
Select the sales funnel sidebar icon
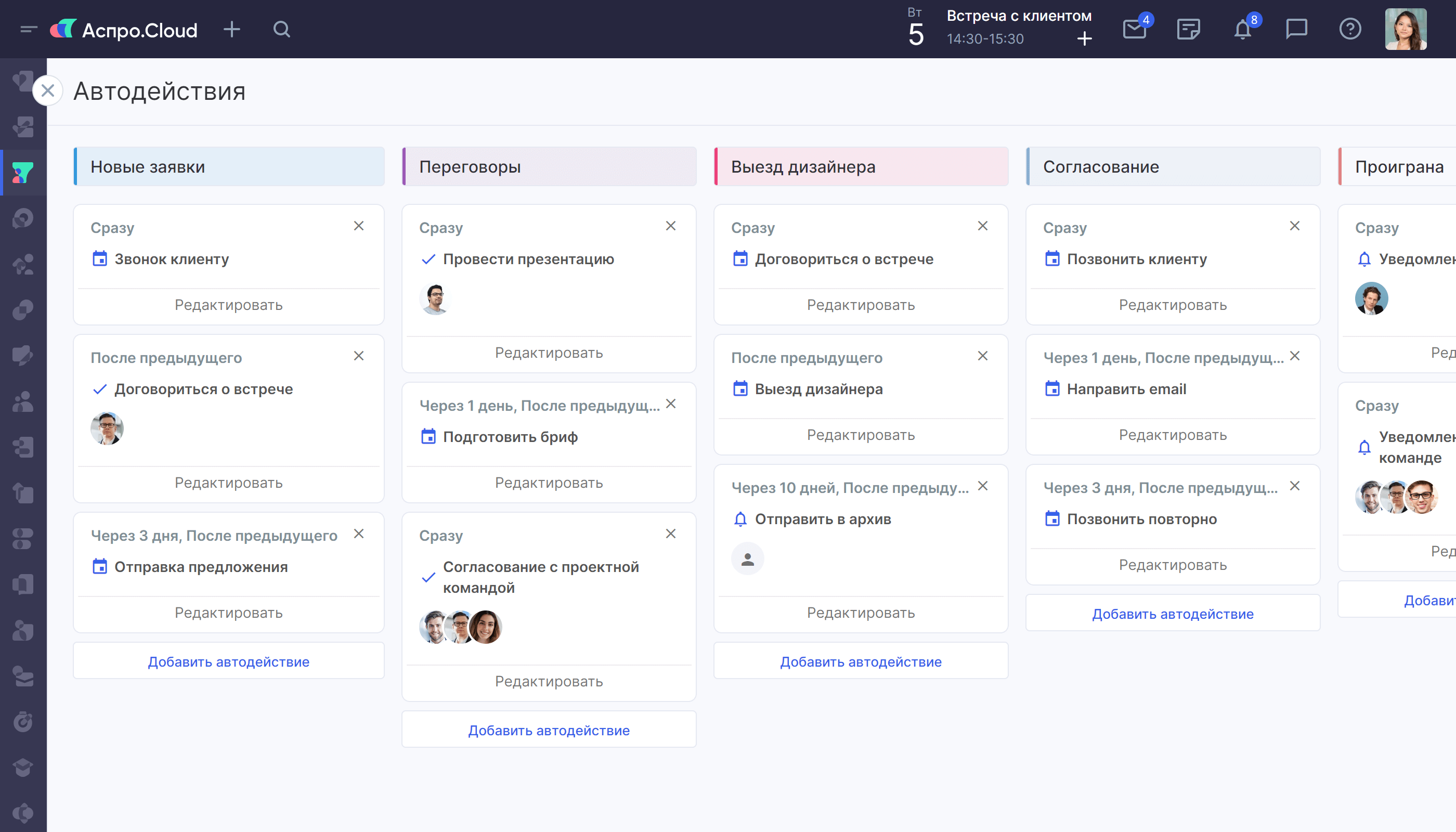[23, 172]
